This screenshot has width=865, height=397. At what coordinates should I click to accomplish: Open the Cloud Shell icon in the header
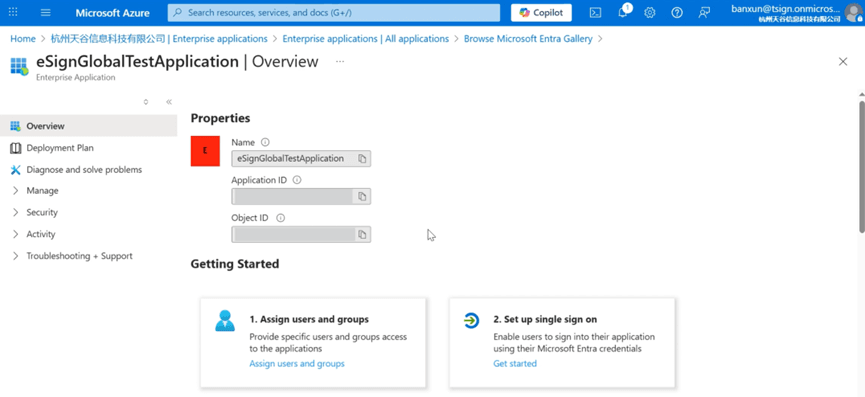coord(595,13)
